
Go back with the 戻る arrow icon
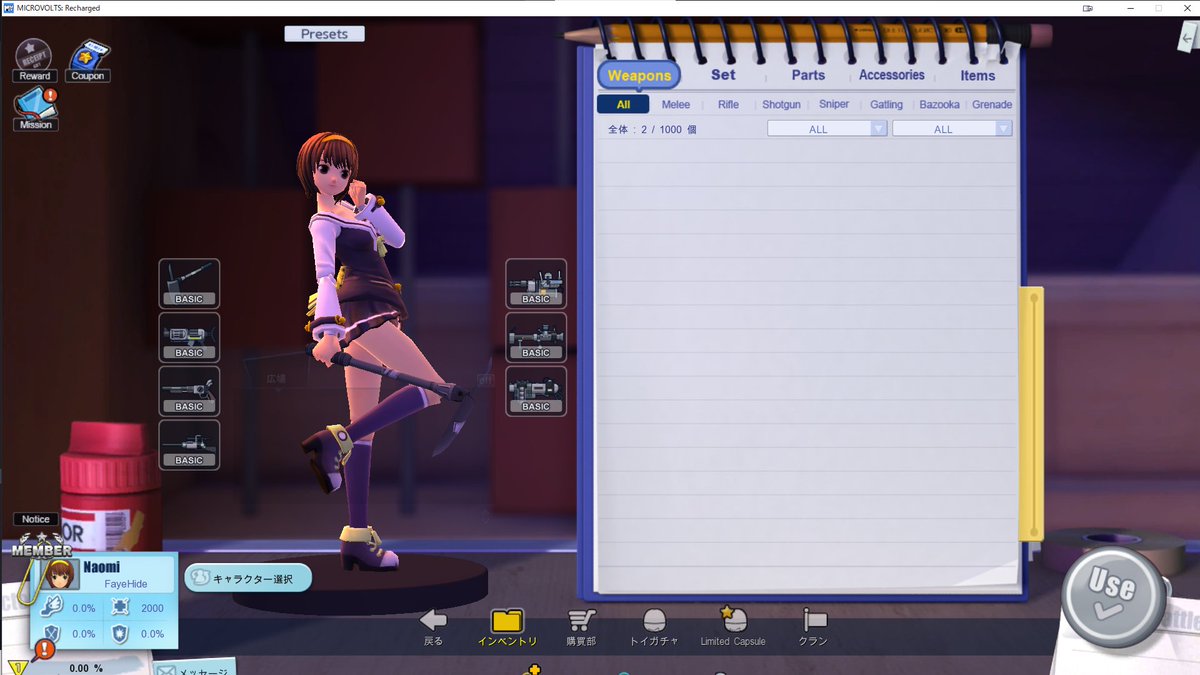[x=433, y=621]
